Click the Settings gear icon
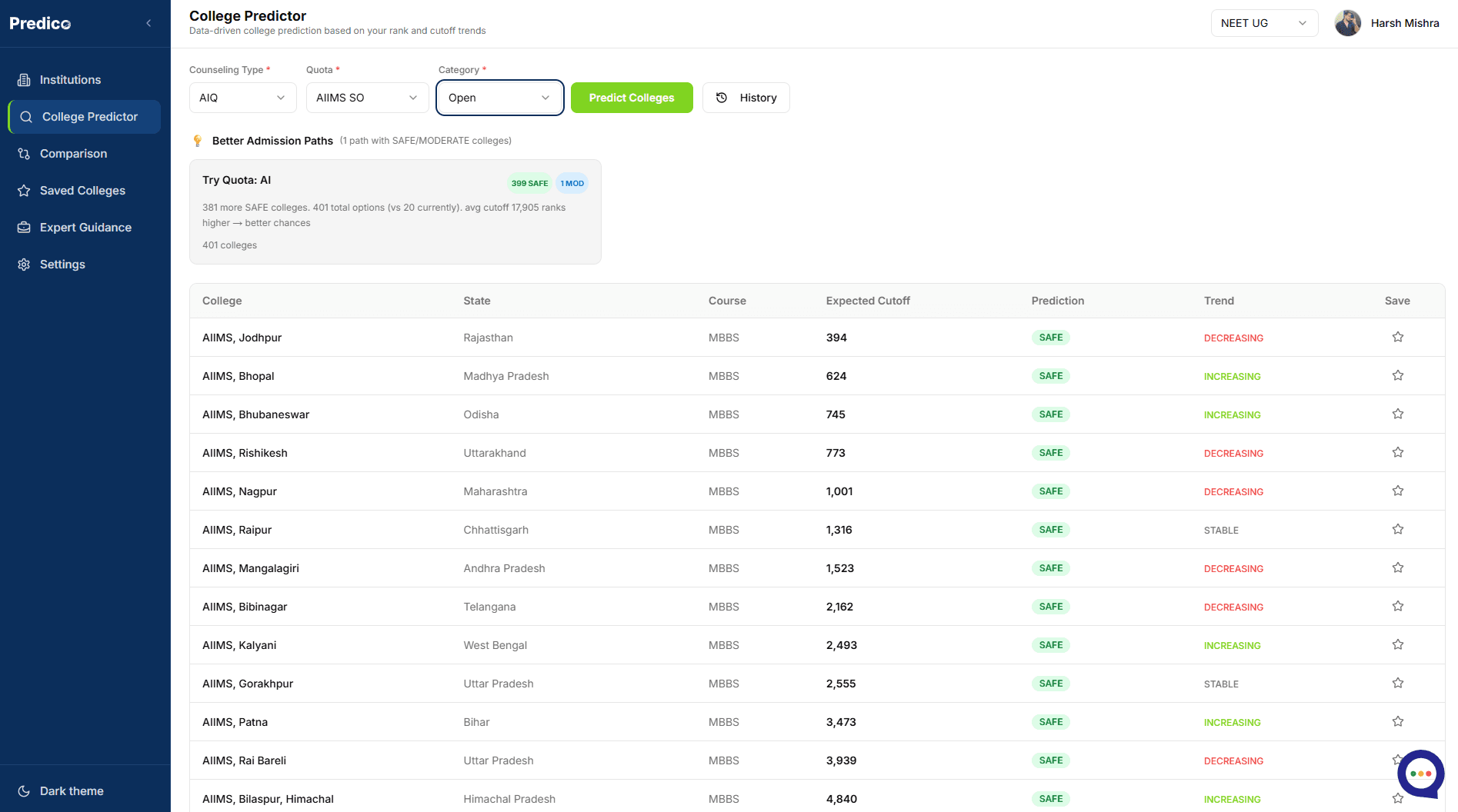Screen dimensions: 1458x812 tap(24, 265)
